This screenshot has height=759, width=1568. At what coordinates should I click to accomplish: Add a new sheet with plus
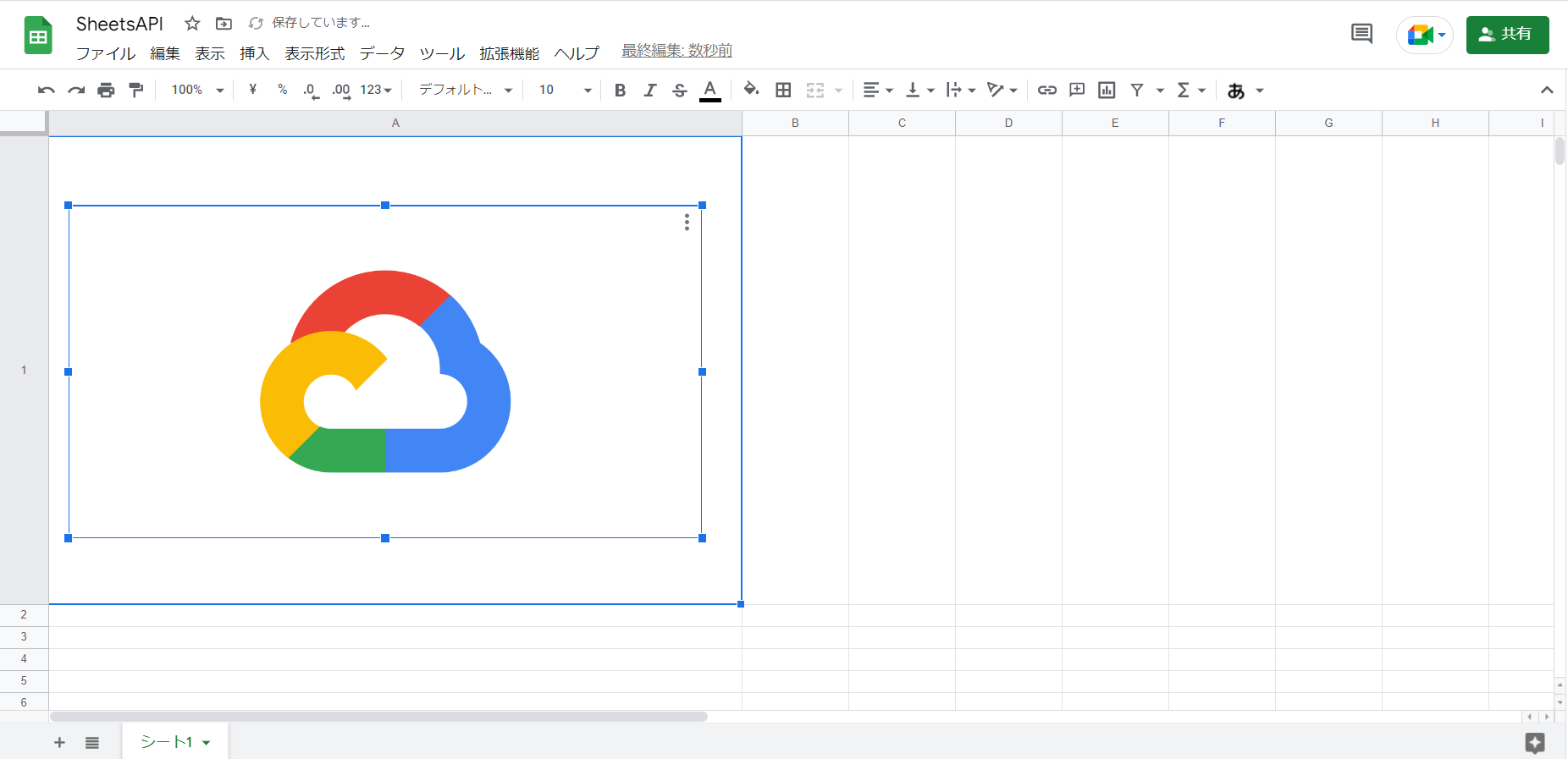59,743
